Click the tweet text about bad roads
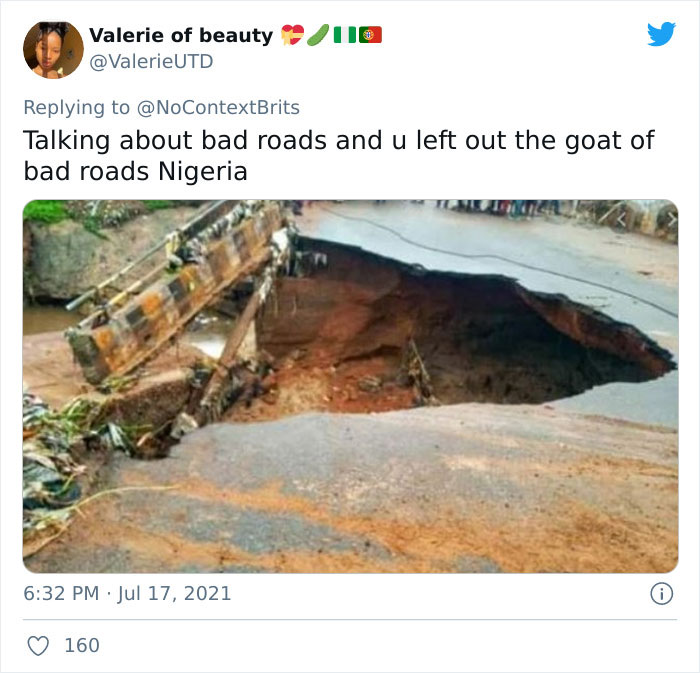 [338, 140]
